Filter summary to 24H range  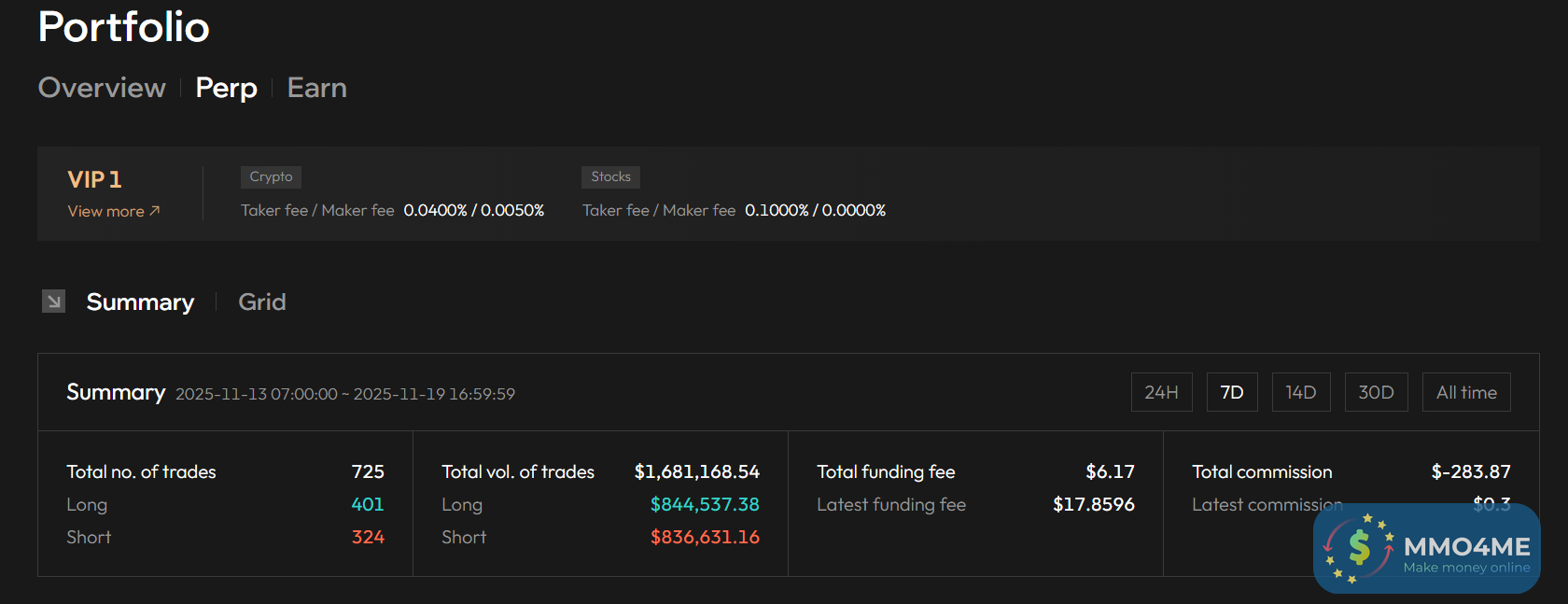(x=1161, y=392)
